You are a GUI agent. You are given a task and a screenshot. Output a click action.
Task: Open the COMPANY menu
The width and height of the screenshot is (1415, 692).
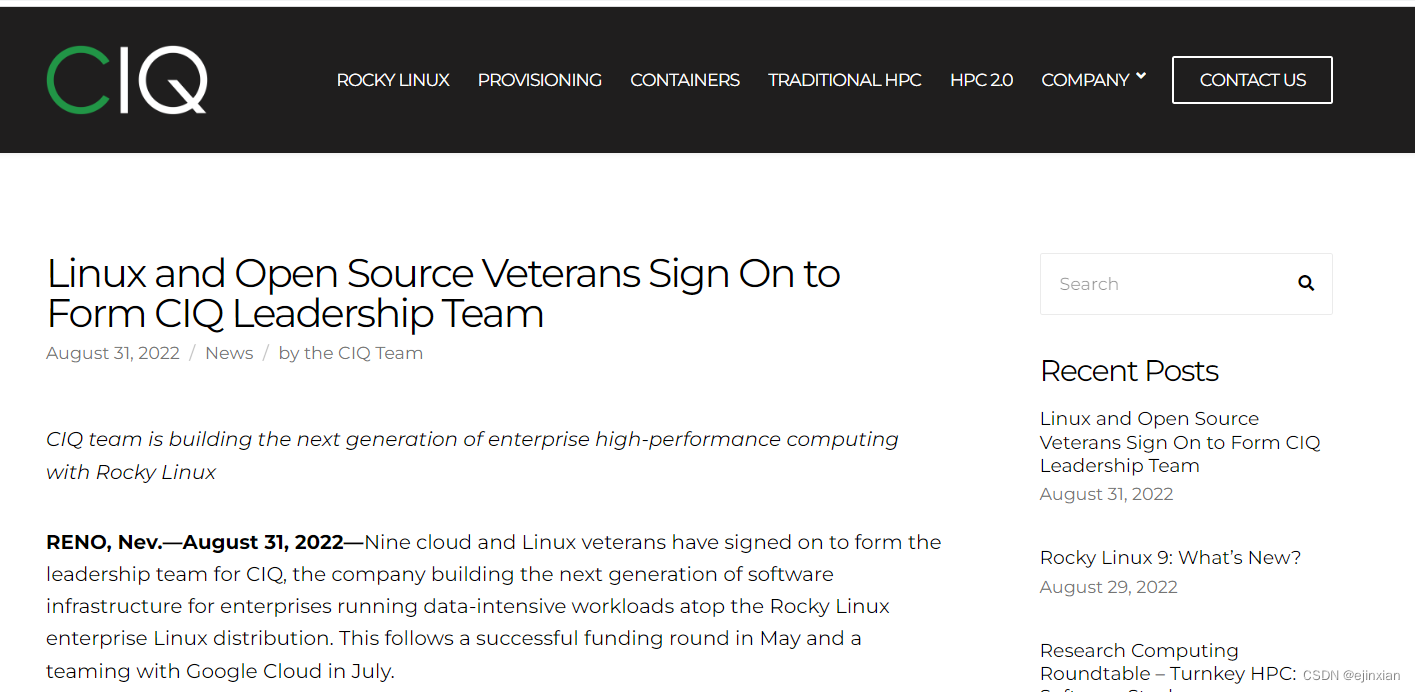pos(1085,80)
